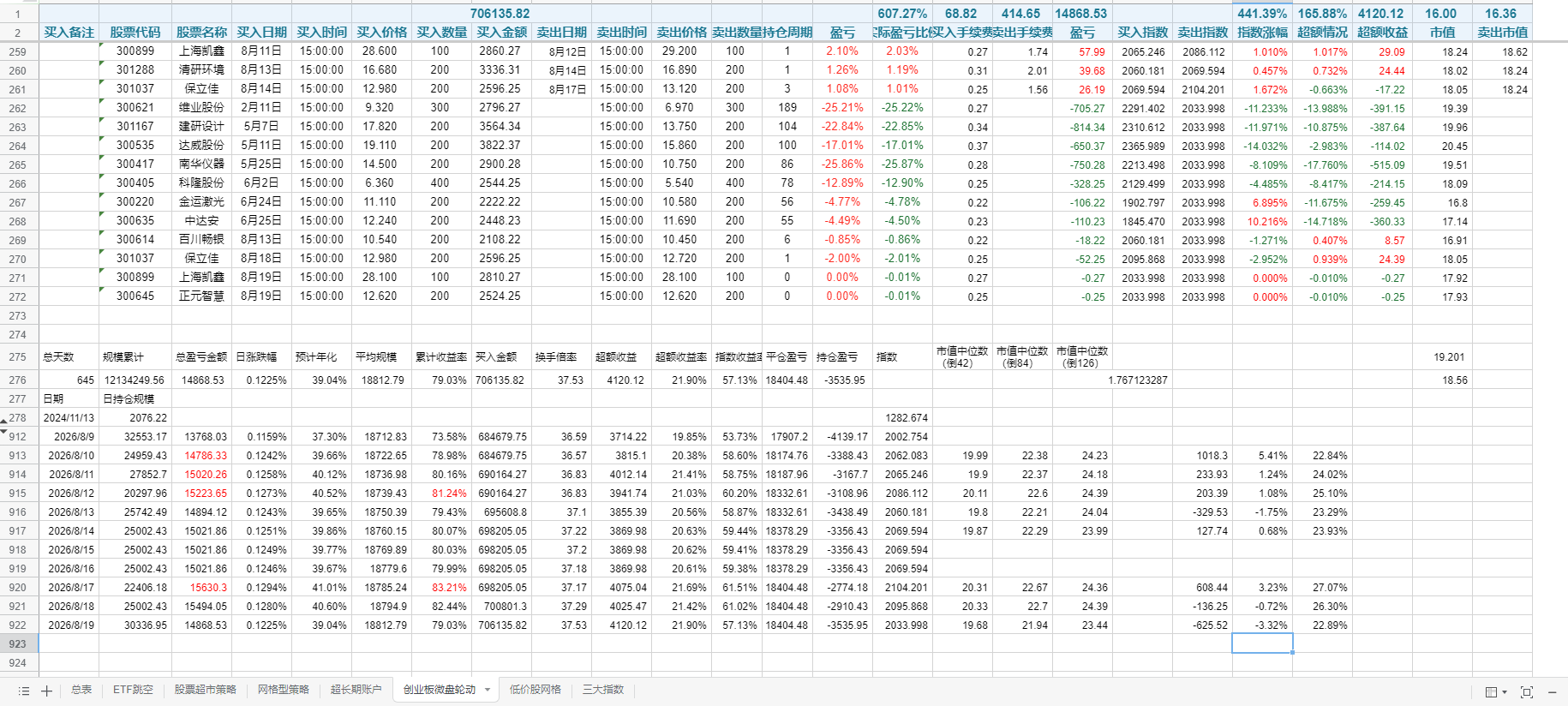Select the red value 14786.33
Screen dimensions: 1568x706
(x=202, y=455)
